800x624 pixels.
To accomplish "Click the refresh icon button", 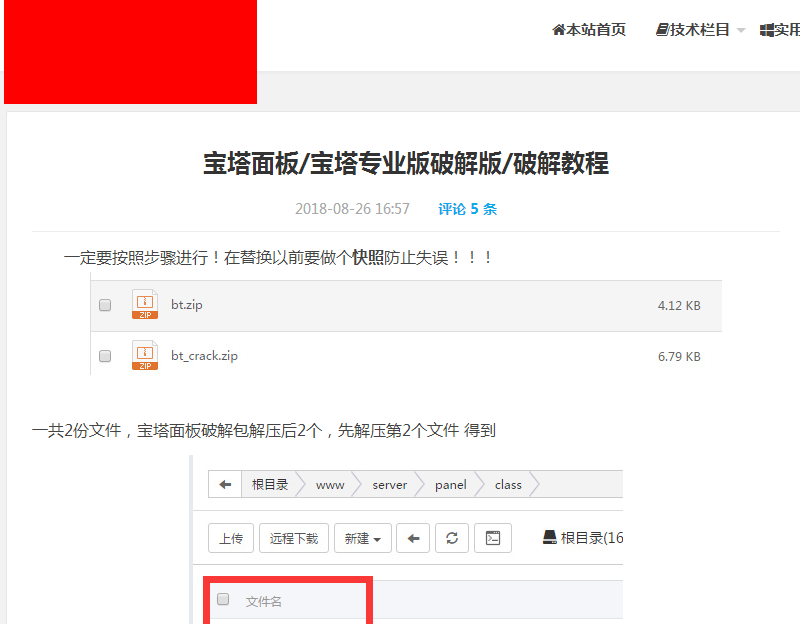I will pyautogui.click(x=452, y=538).
